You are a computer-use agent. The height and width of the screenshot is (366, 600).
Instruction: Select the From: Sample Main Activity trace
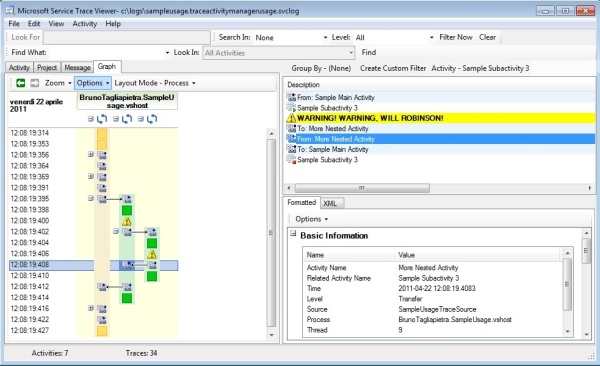tap(440, 97)
